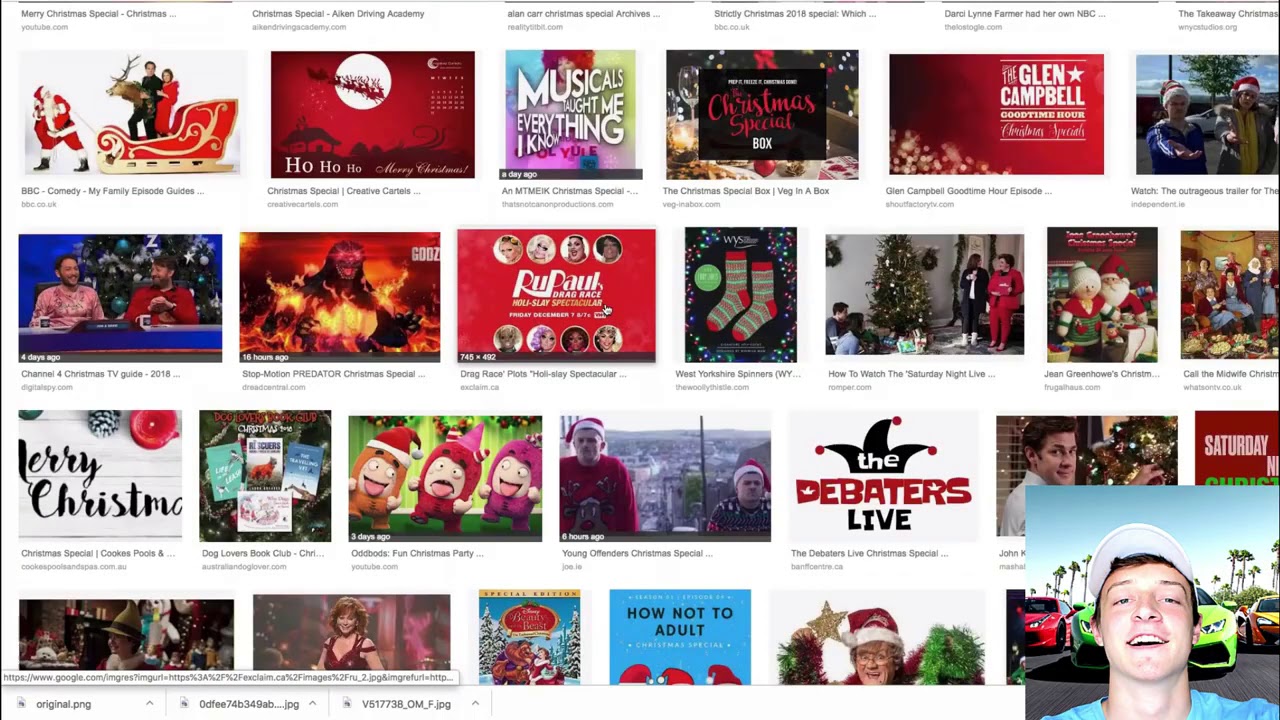Click the 'Christmas Special Box' image
Screen dimensions: 1280x720
point(762,115)
